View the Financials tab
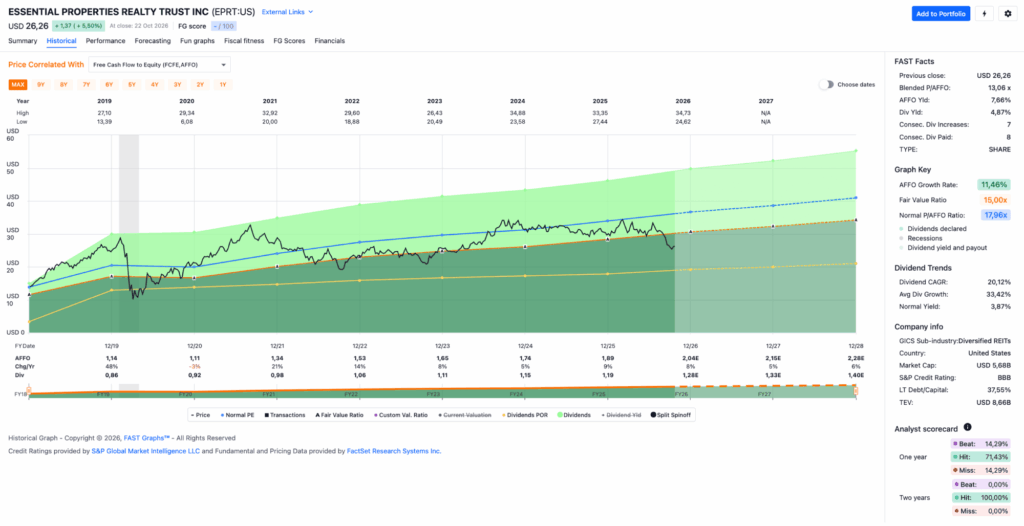Screen dimensions: 1024x526 point(330,41)
